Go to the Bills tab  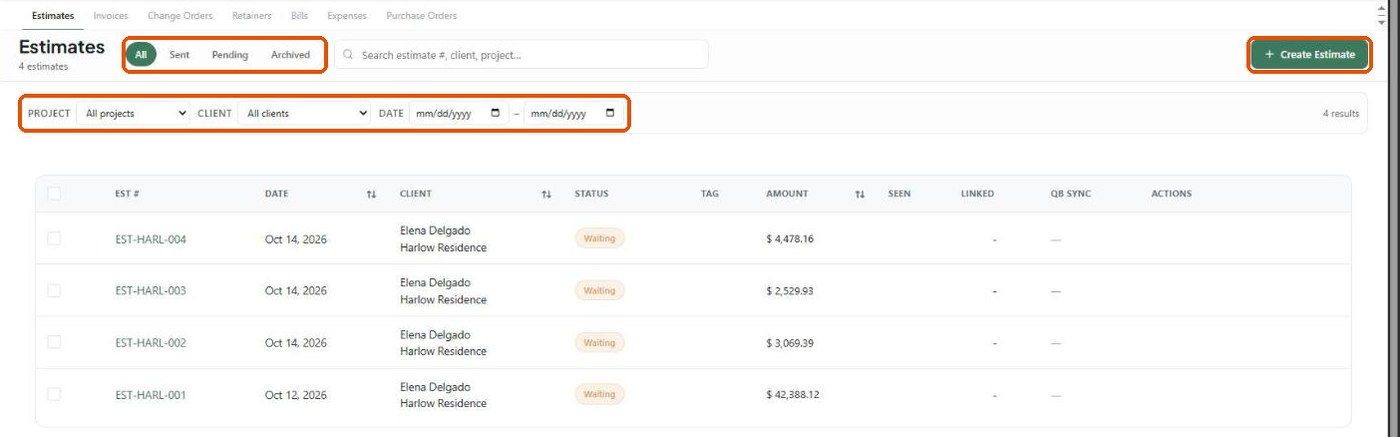[299, 16]
